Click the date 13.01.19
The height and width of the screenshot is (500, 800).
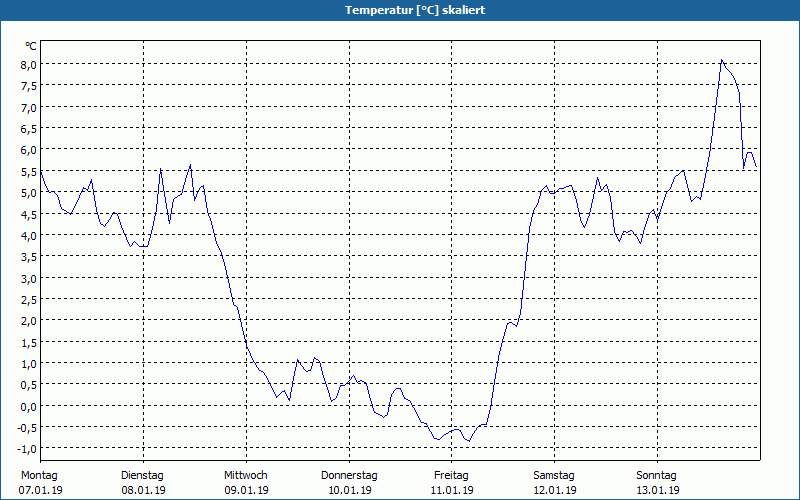(x=658, y=490)
